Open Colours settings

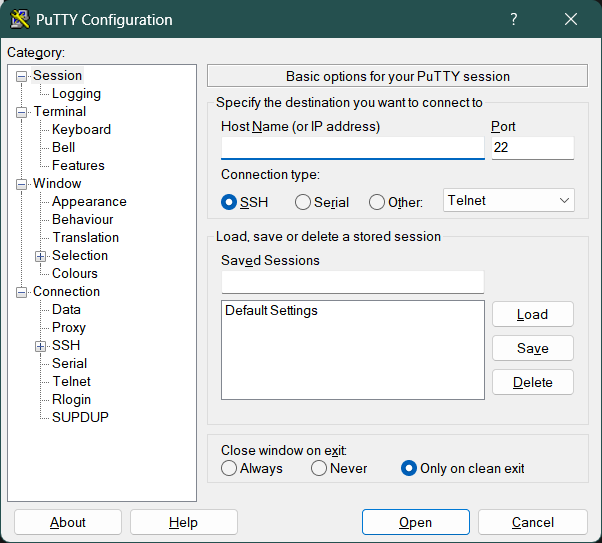75,273
